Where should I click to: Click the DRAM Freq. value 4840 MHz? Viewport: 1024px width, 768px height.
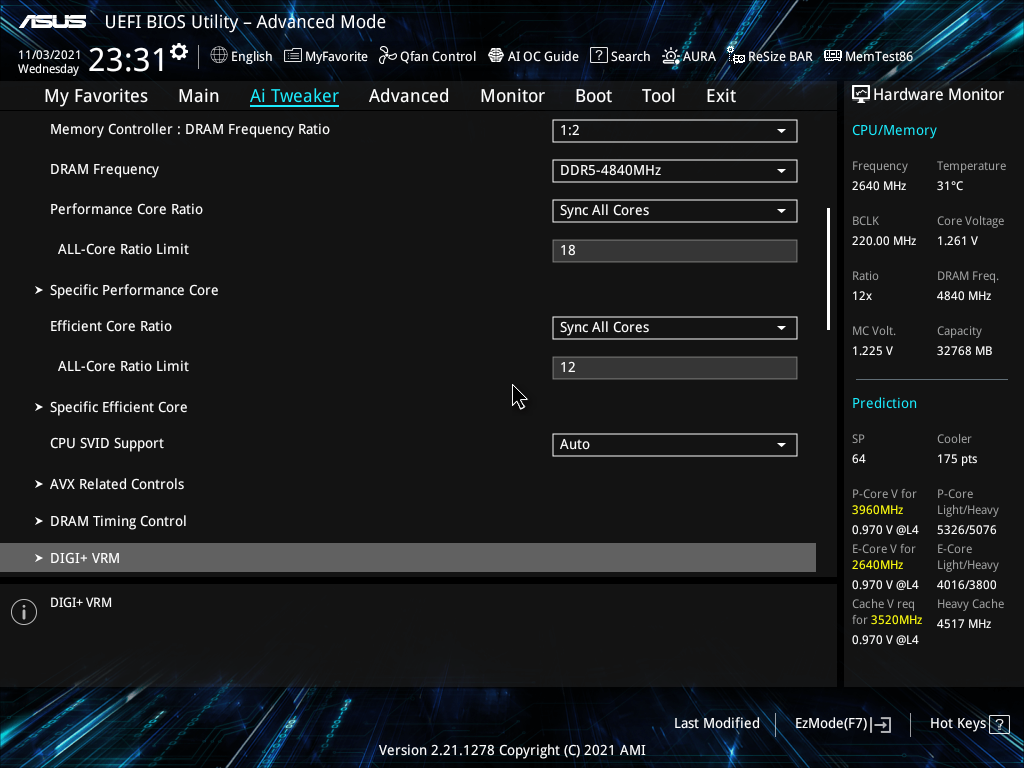tap(964, 296)
